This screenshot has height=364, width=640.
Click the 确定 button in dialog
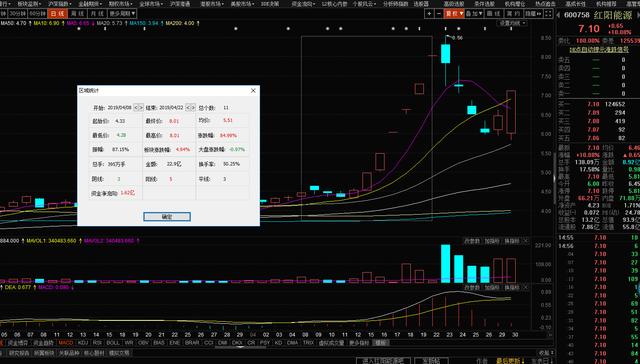click(x=167, y=217)
